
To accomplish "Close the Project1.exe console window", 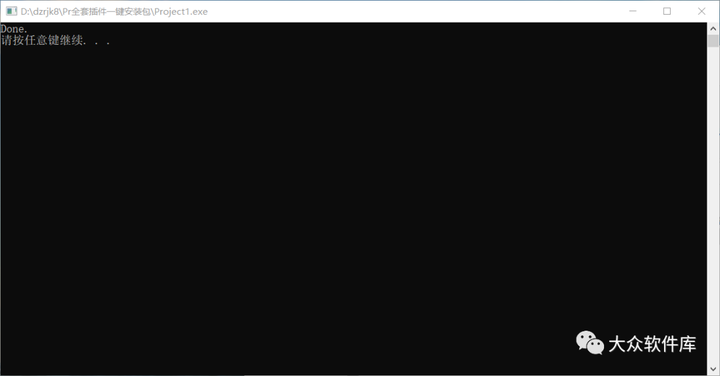I will [702, 11].
